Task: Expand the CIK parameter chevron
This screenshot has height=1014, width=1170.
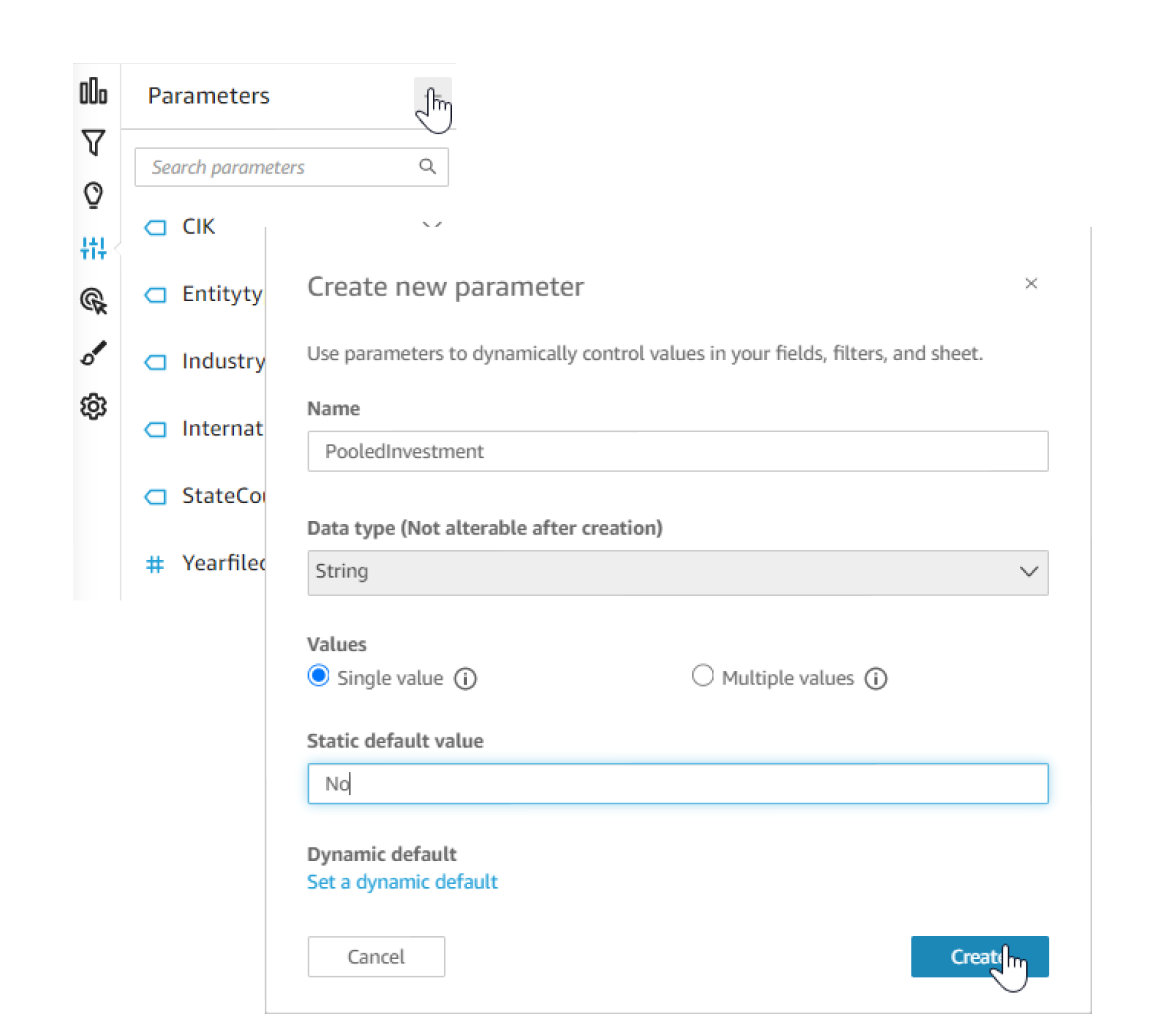Action: [432, 225]
